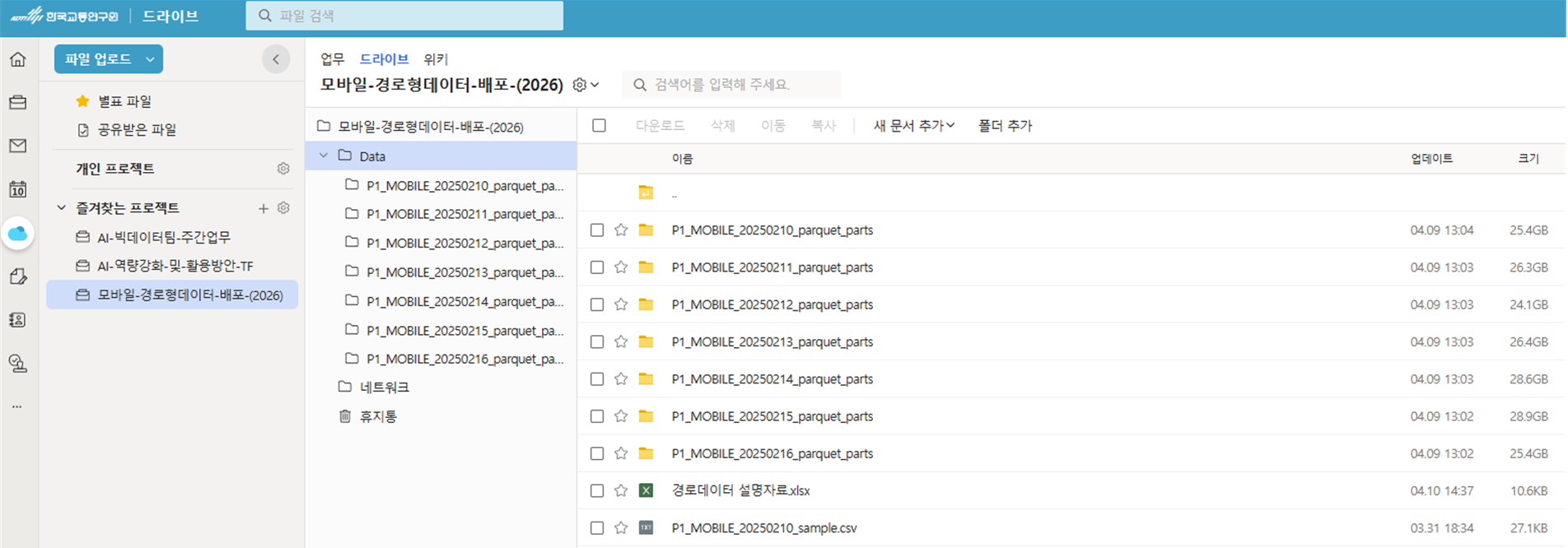Viewport: 1568px width, 548px height.
Task: Open the home icon in left sidebar
Action: [x=17, y=59]
